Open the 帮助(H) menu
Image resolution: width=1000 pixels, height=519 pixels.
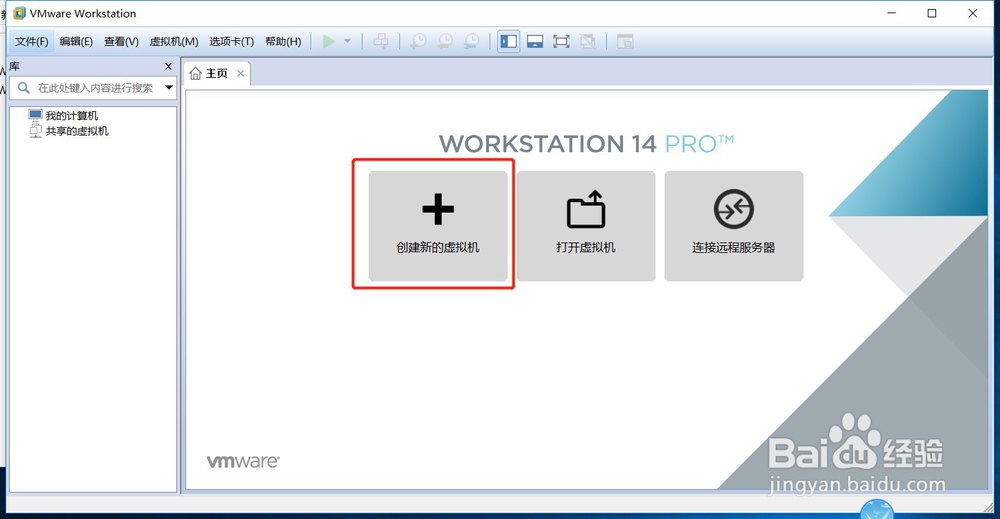click(283, 42)
